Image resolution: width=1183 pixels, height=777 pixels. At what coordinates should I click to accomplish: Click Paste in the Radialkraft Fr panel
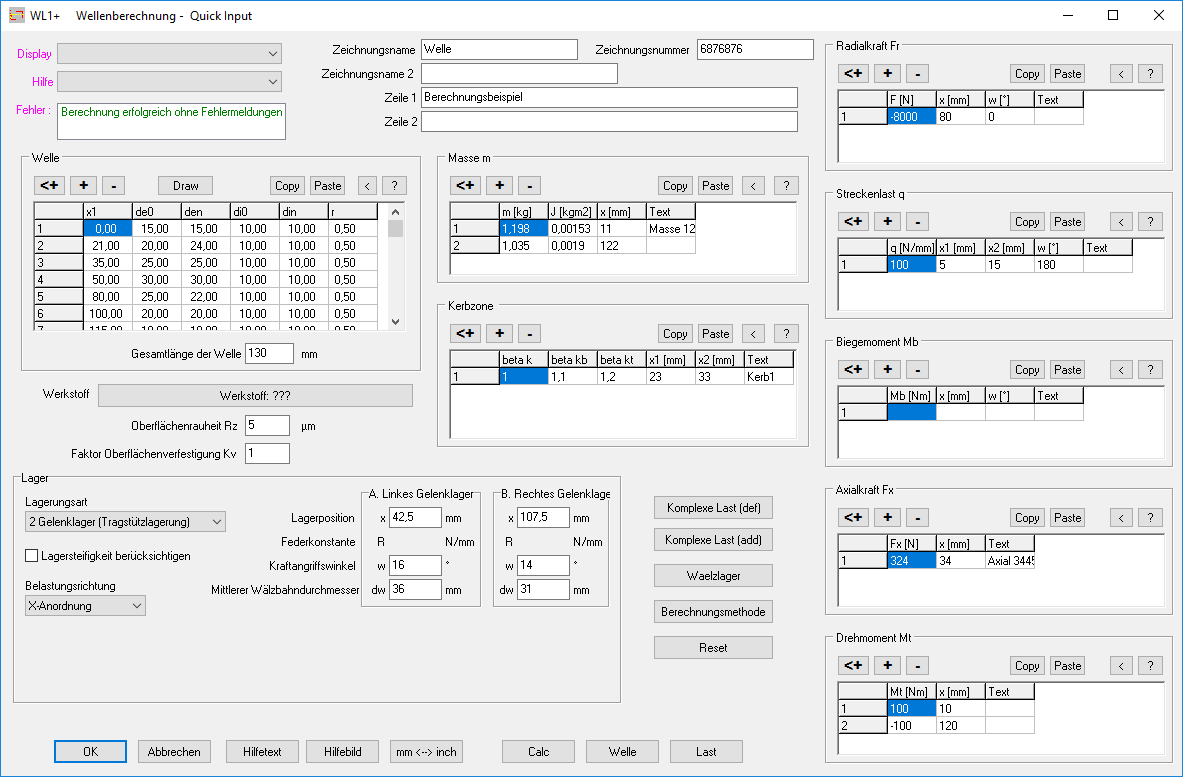[1067, 73]
